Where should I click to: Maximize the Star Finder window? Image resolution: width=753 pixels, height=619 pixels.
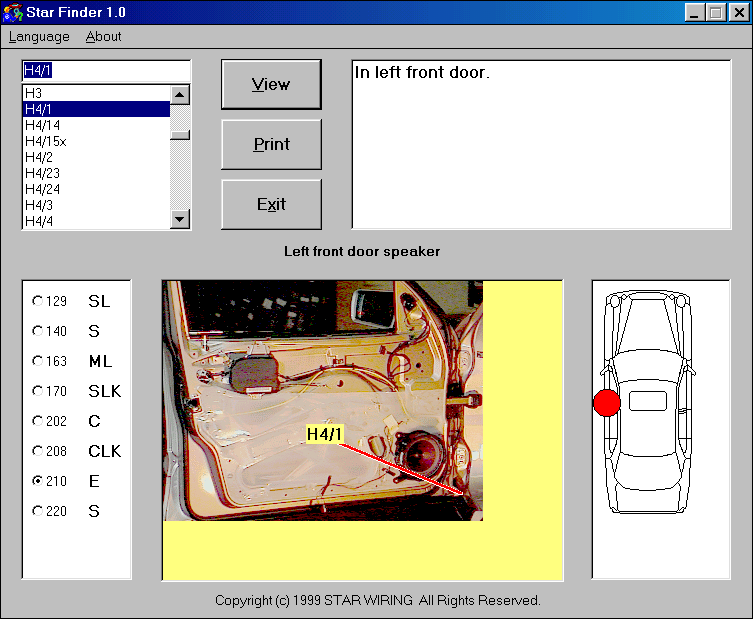pos(716,12)
